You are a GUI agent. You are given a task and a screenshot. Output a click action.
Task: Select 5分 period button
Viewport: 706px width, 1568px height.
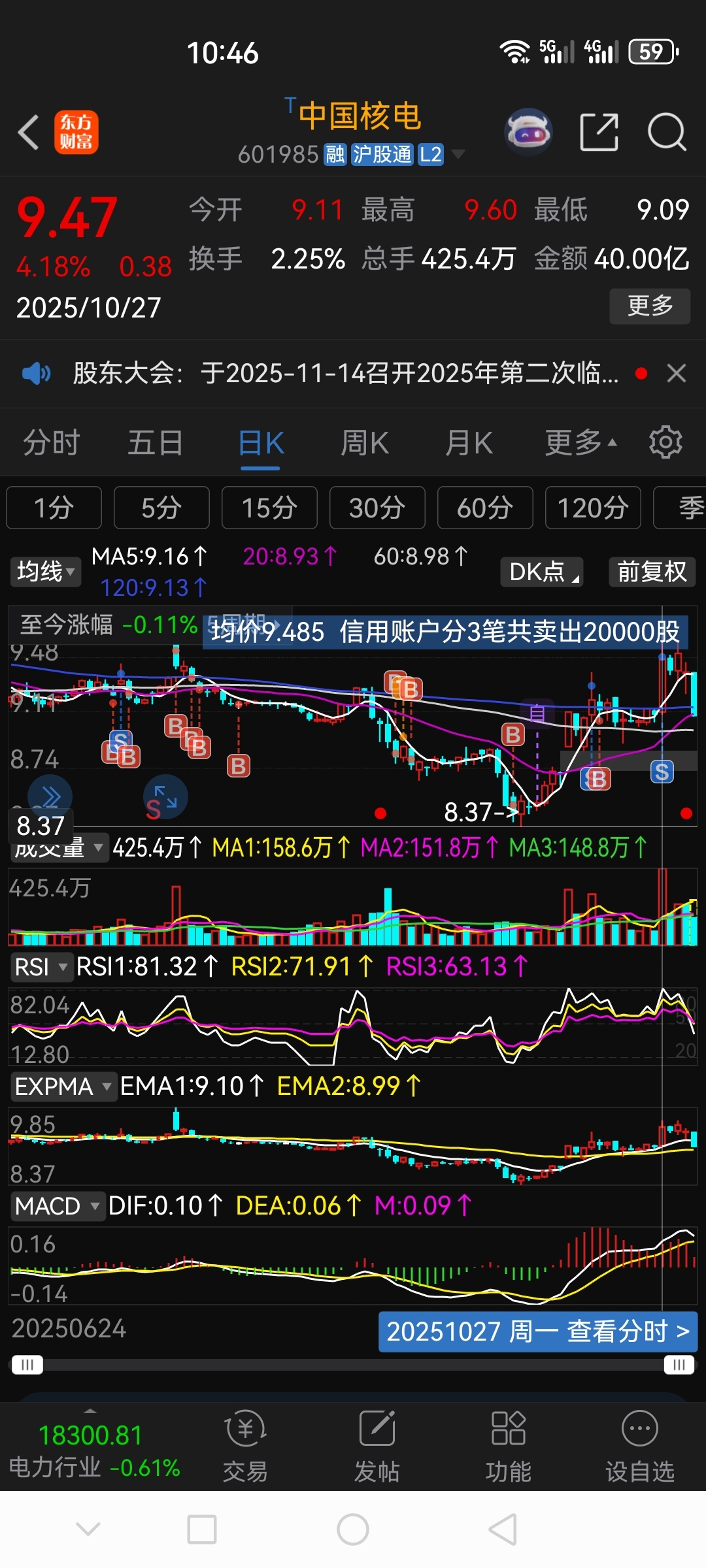[161, 508]
